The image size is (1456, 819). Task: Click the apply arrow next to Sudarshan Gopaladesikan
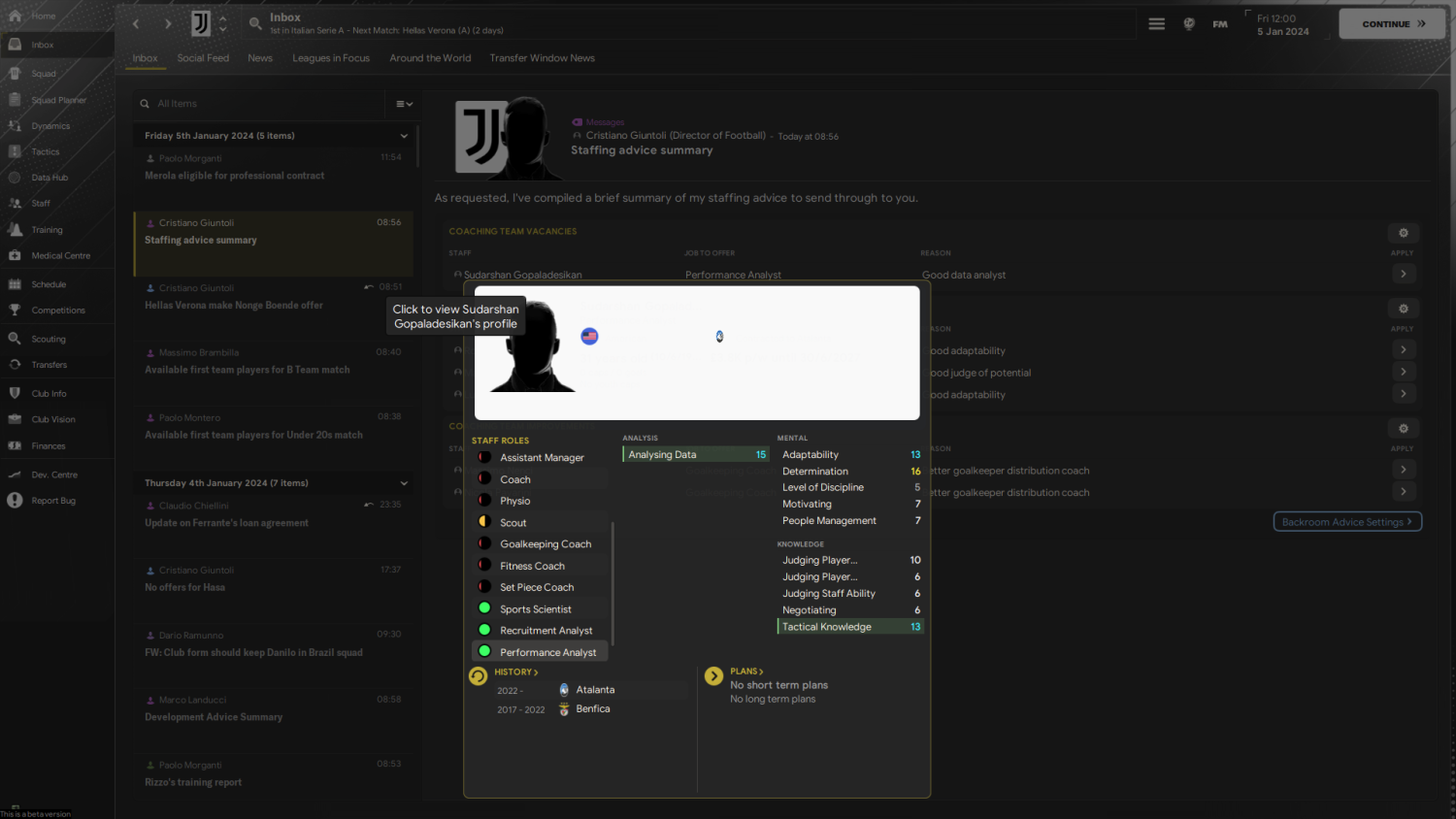1403,274
